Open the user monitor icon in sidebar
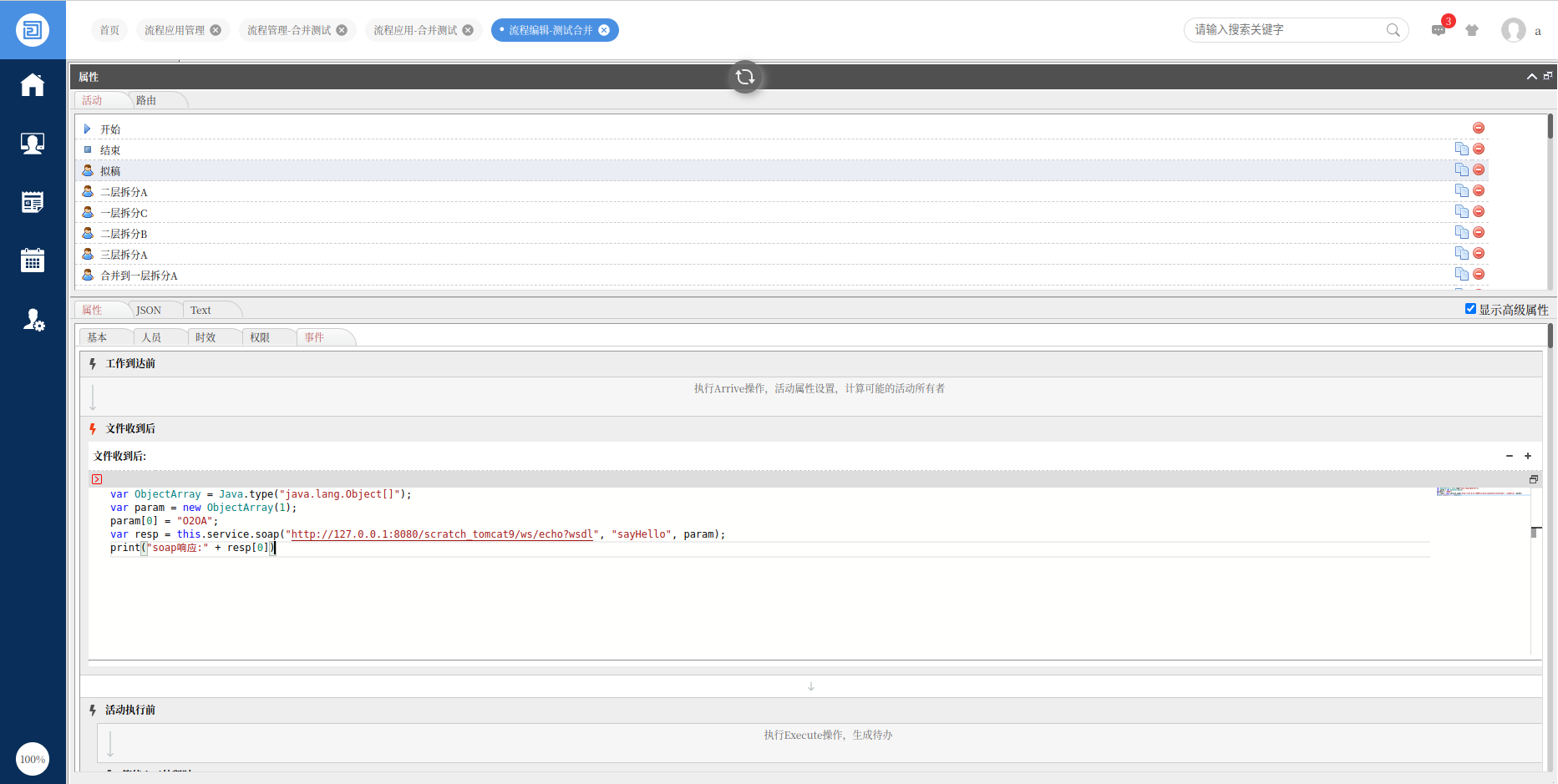The height and width of the screenshot is (784, 1558). 33,144
